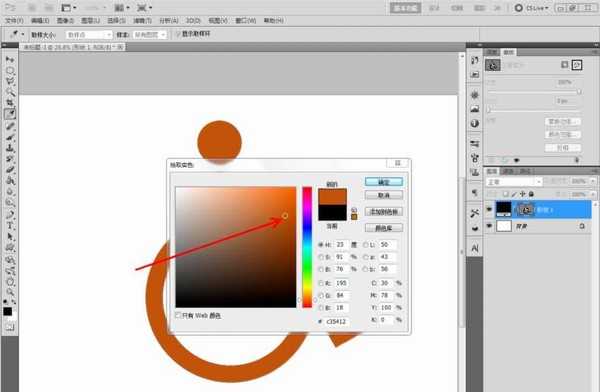This screenshot has height=392, width=600.
Task: Toggle the show sampling ring checkbox
Action: pyautogui.click(x=178, y=34)
